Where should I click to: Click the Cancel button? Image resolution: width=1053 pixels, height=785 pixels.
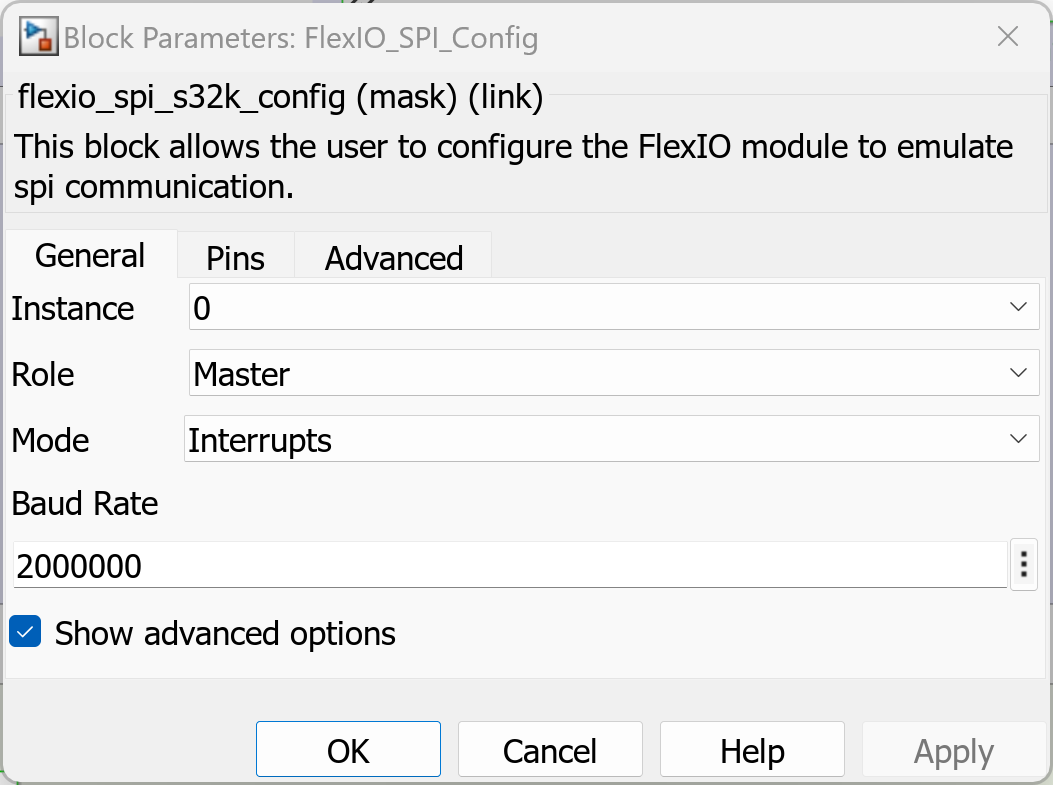(550, 751)
